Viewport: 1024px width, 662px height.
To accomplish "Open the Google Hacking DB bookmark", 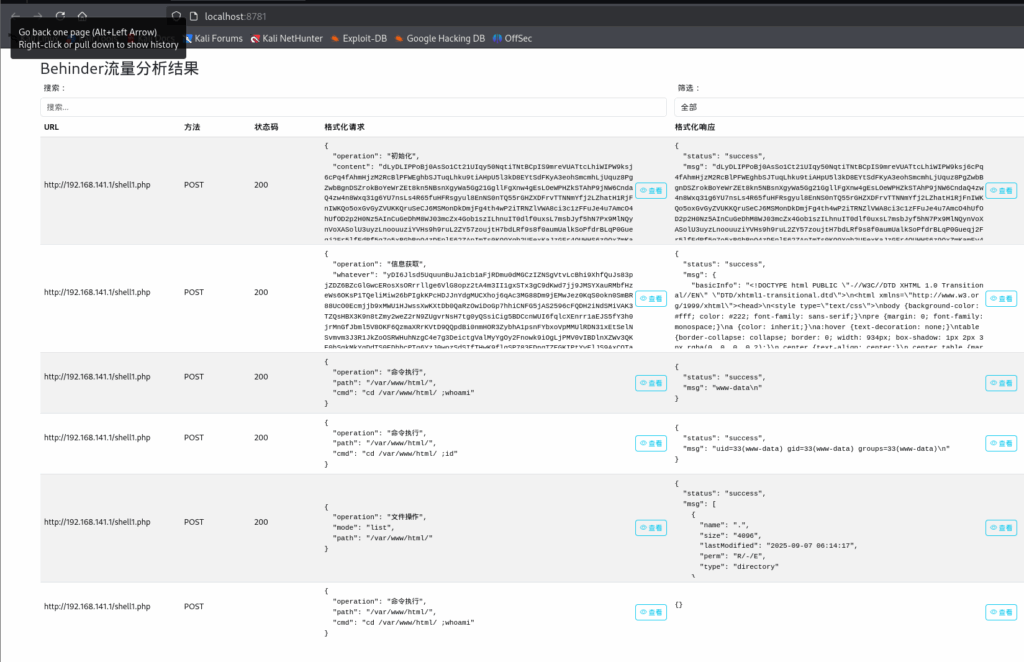I will click(440, 39).
